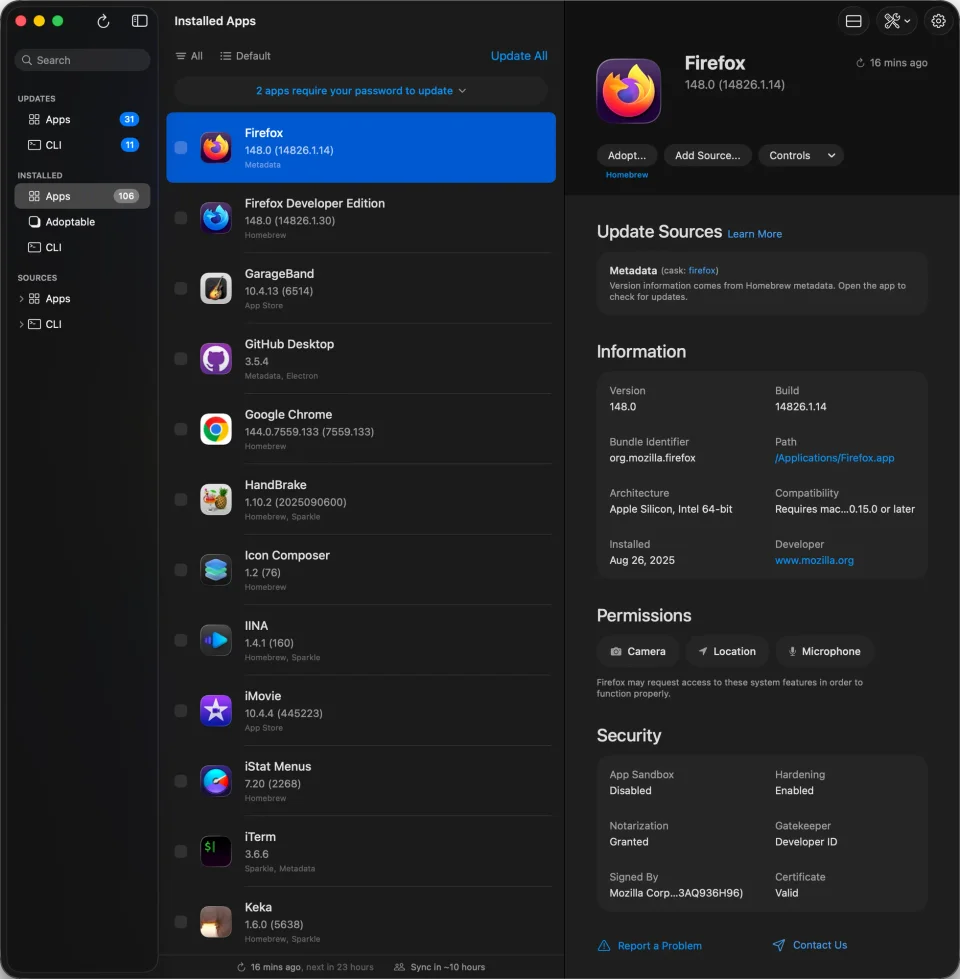
Task: Open Updates CLI with 11 badge
Action: pyautogui.click(x=82, y=145)
